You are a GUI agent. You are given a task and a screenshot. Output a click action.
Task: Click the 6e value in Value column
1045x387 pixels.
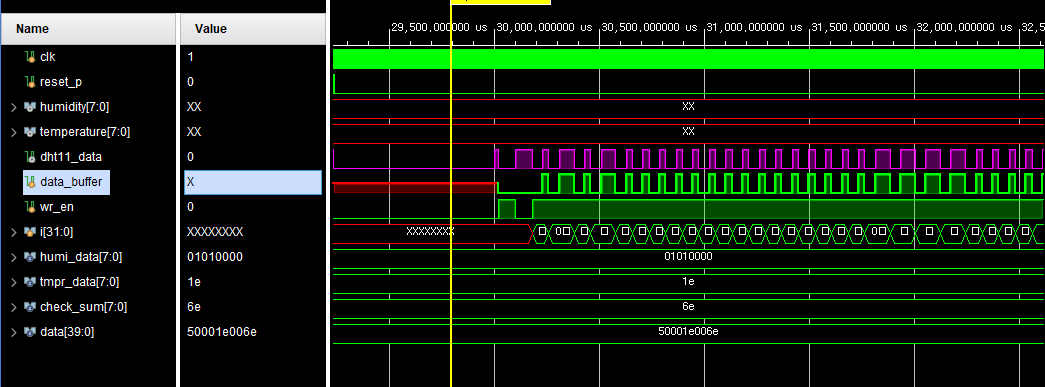tap(194, 307)
